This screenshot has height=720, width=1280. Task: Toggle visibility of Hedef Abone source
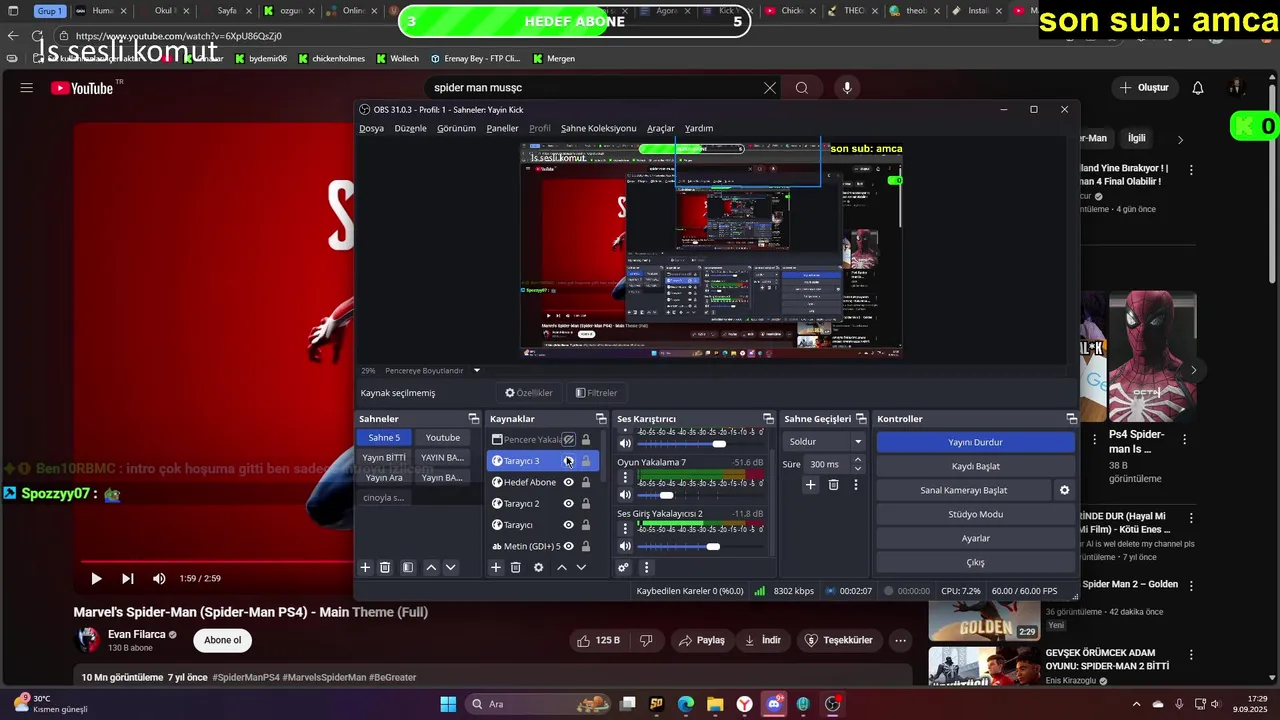pyautogui.click(x=568, y=482)
